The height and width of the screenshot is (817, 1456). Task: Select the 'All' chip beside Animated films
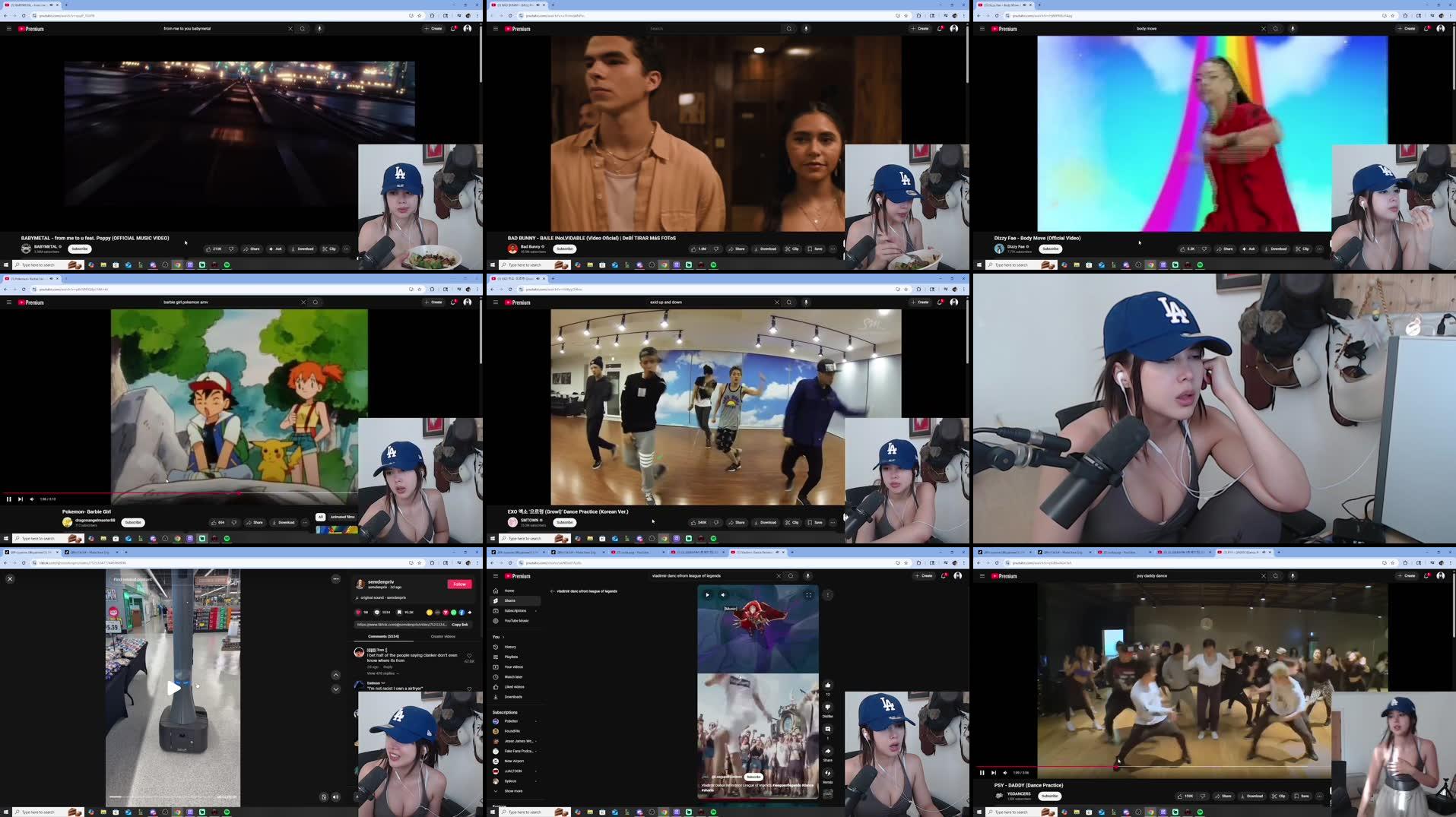(320, 517)
